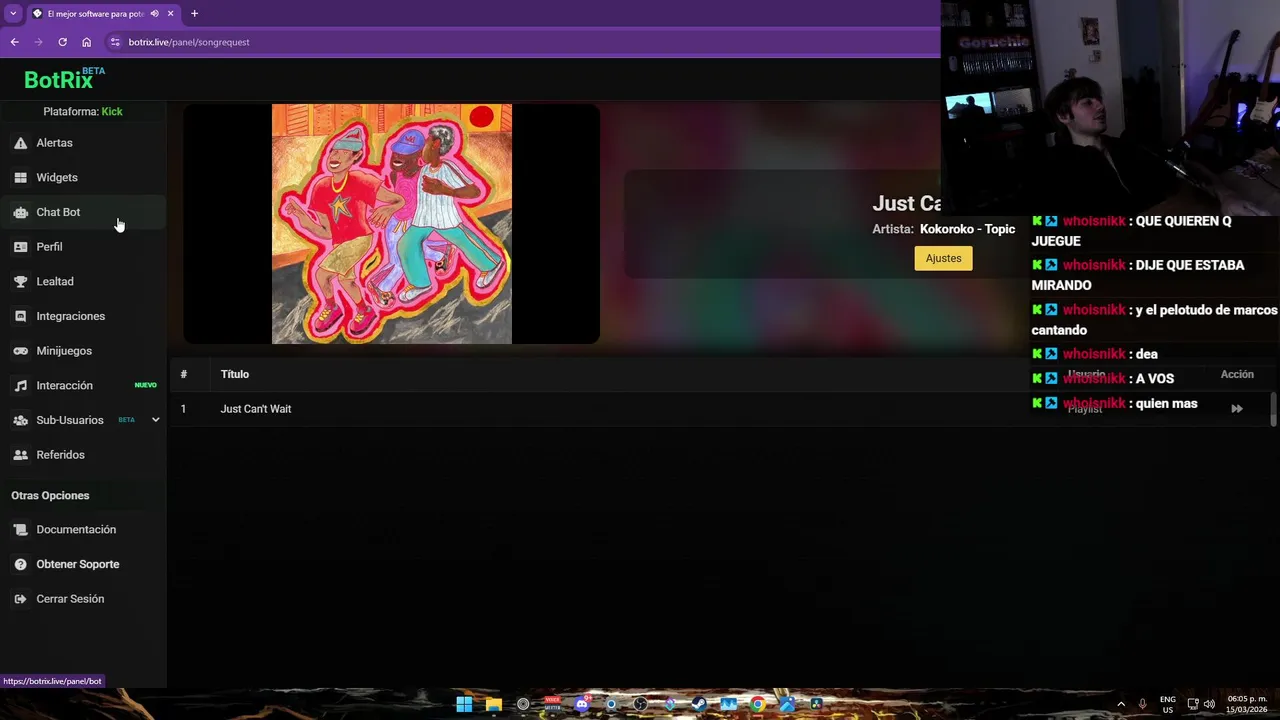This screenshot has width=1280, height=720.
Task: Click the song list vertical scrollbar
Action: pyautogui.click(x=1273, y=409)
